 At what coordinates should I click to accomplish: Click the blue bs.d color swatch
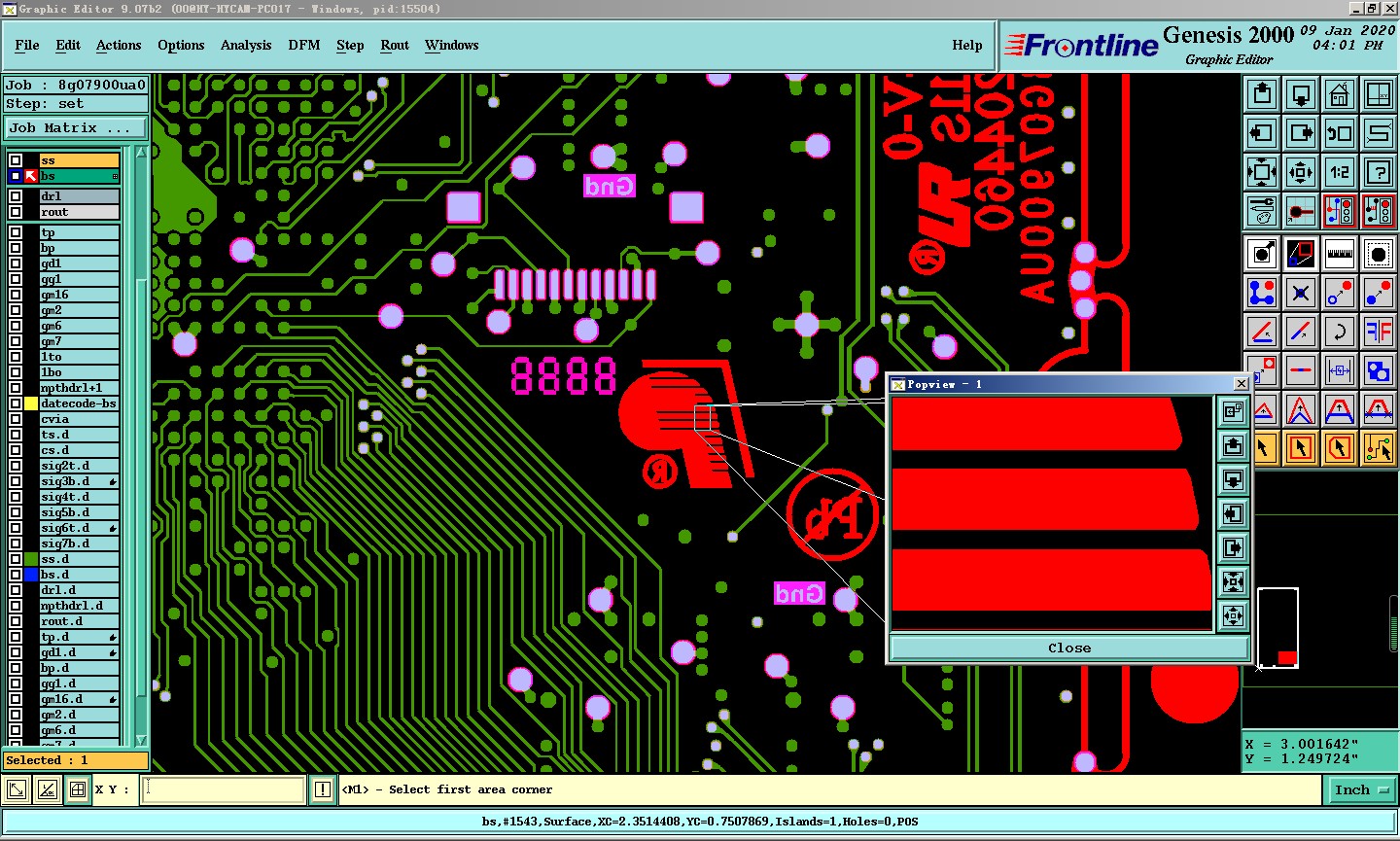tap(31, 575)
